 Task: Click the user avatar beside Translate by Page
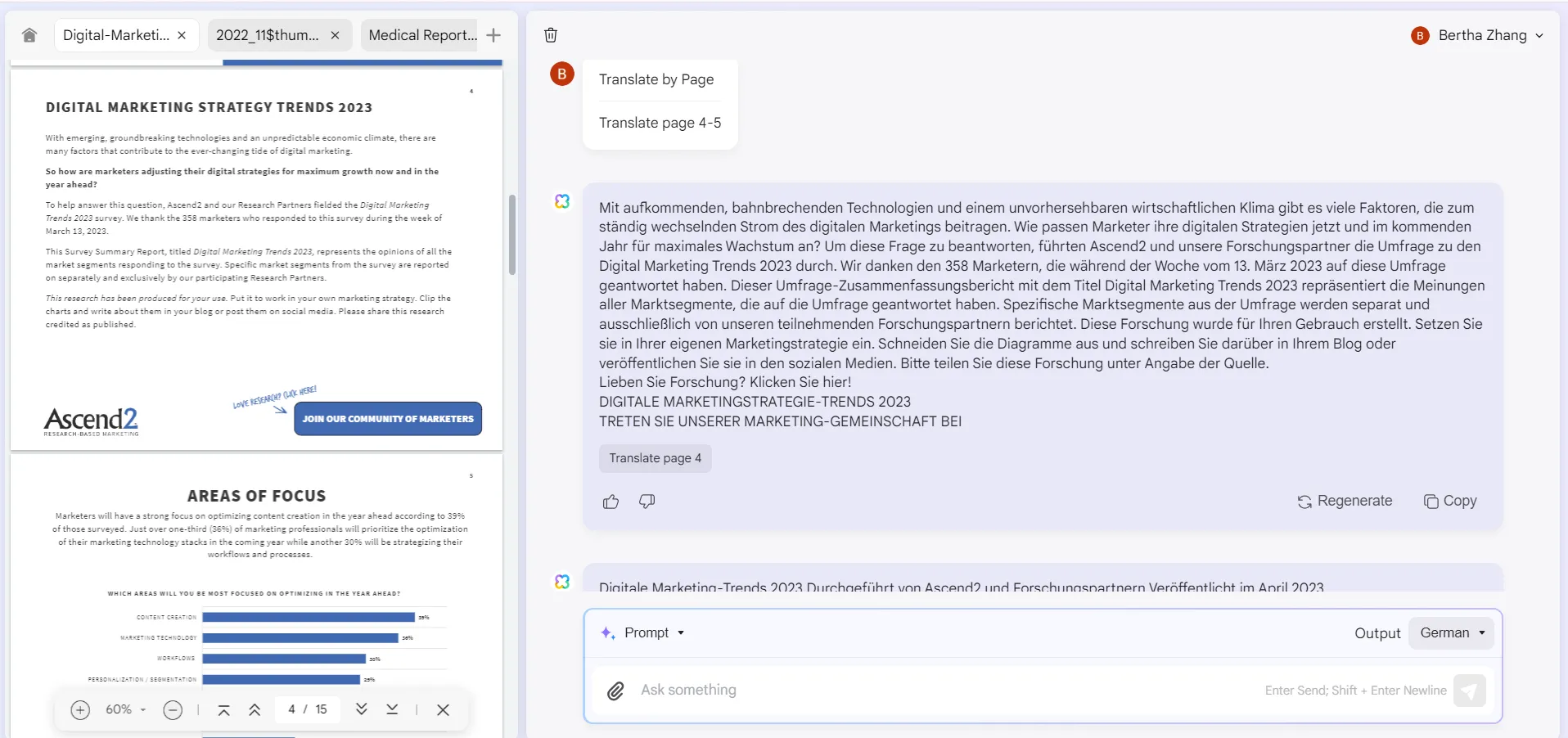click(x=561, y=74)
